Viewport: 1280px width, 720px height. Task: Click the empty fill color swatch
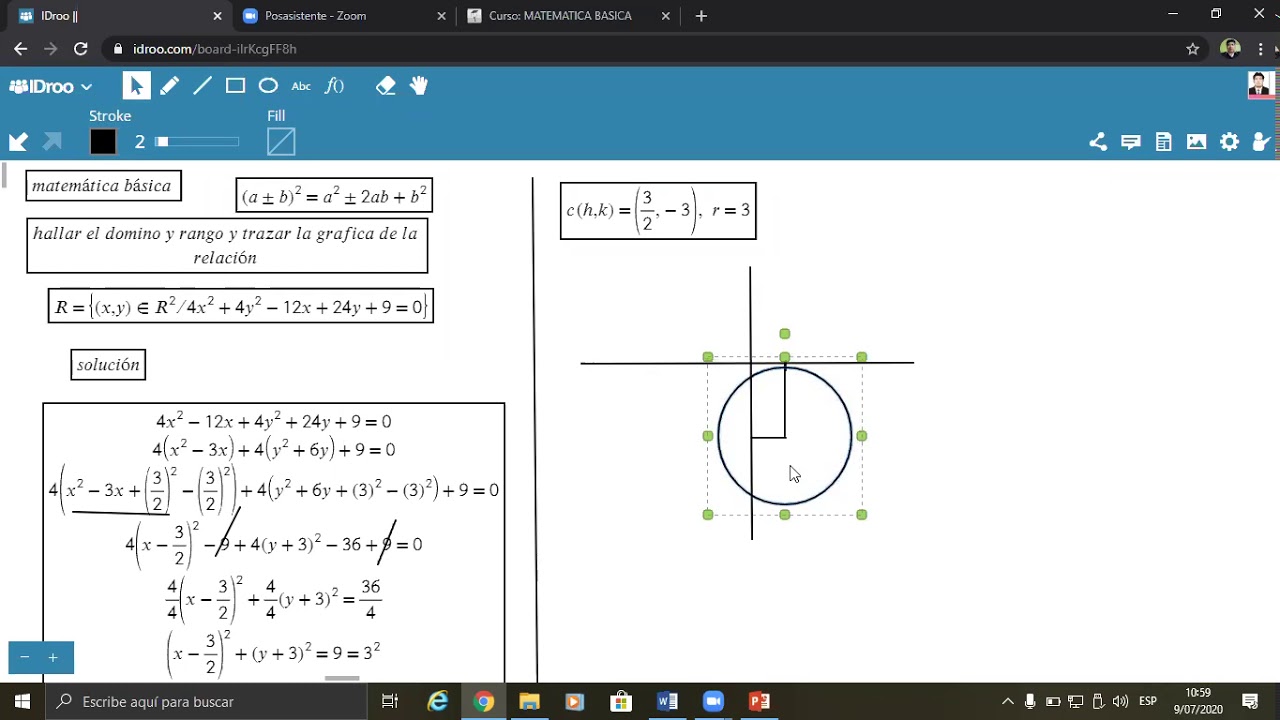[x=281, y=142]
